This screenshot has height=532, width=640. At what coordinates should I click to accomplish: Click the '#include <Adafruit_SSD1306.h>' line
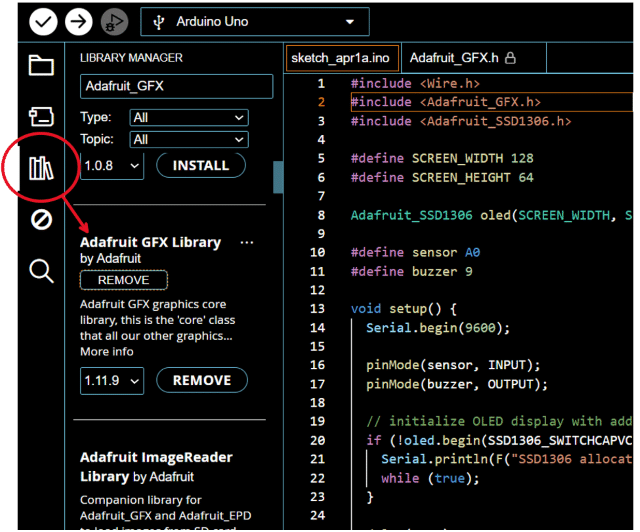tap(461, 121)
